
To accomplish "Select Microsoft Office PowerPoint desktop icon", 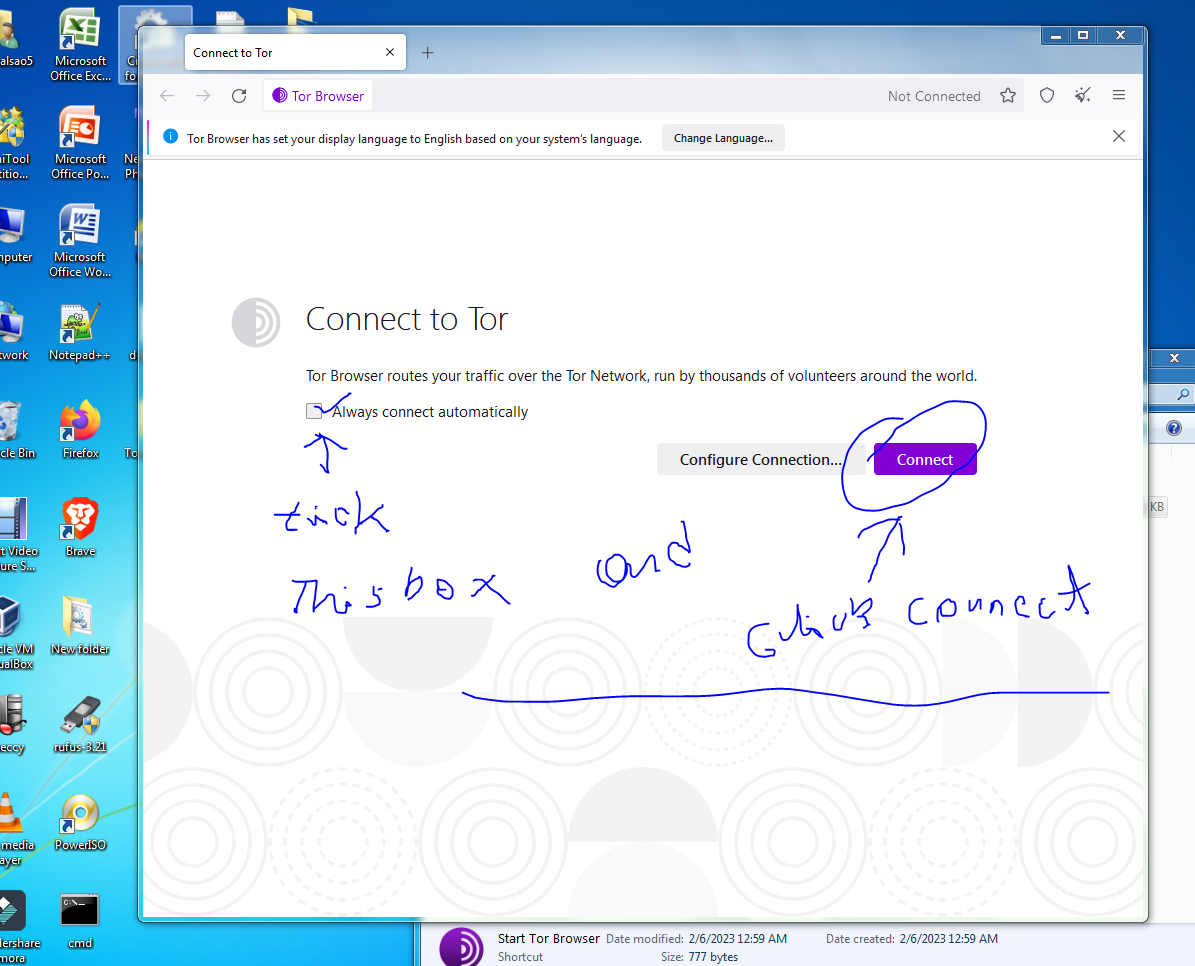I will (x=80, y=143).
